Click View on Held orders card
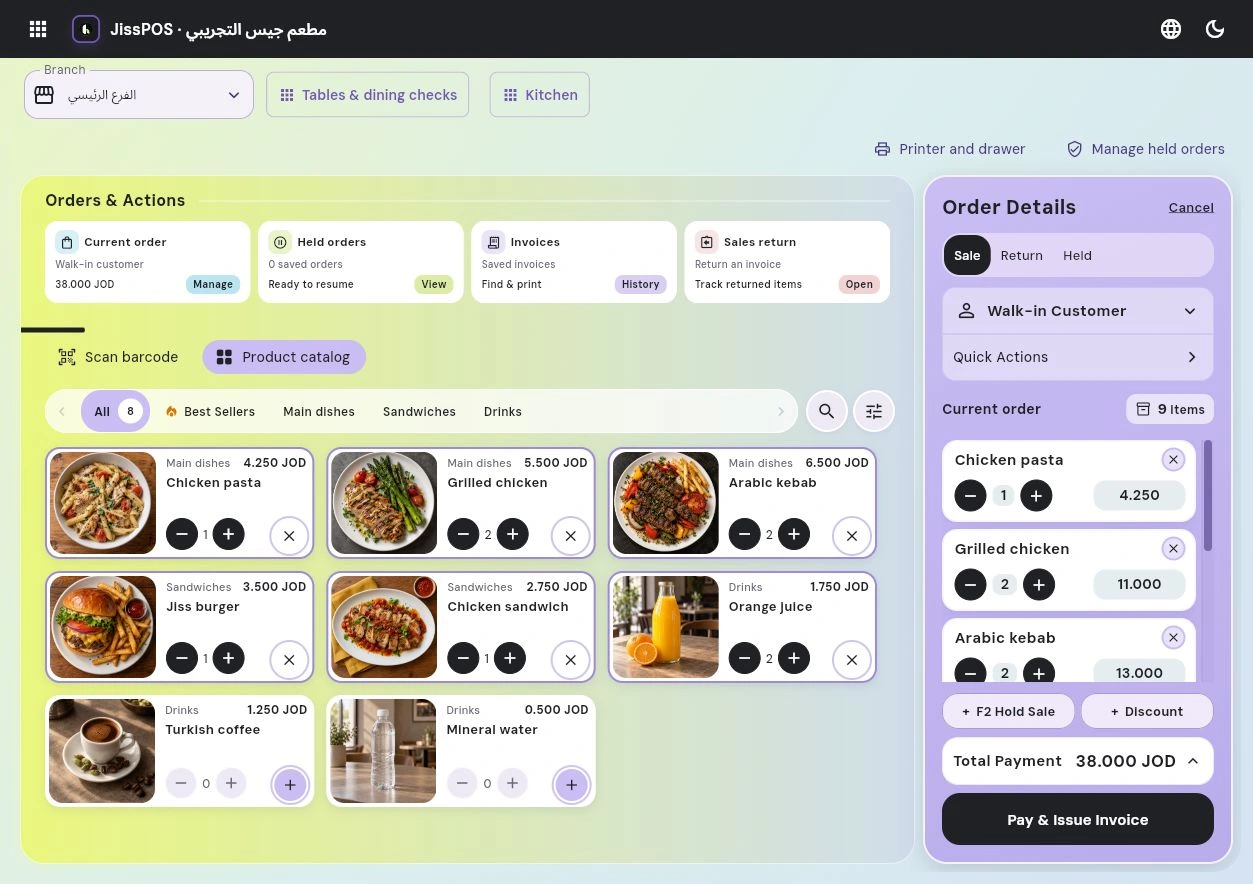 (x=434, y=284)
